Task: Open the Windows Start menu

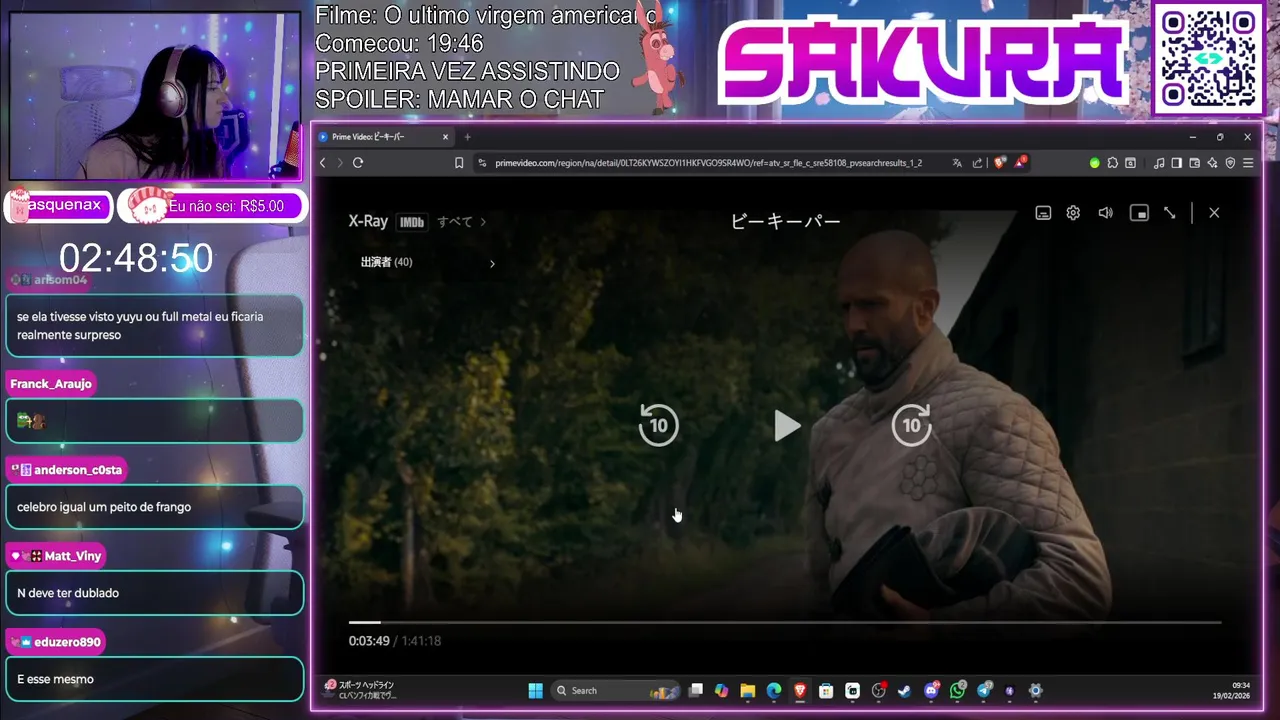Action: [x=535, y=690]
